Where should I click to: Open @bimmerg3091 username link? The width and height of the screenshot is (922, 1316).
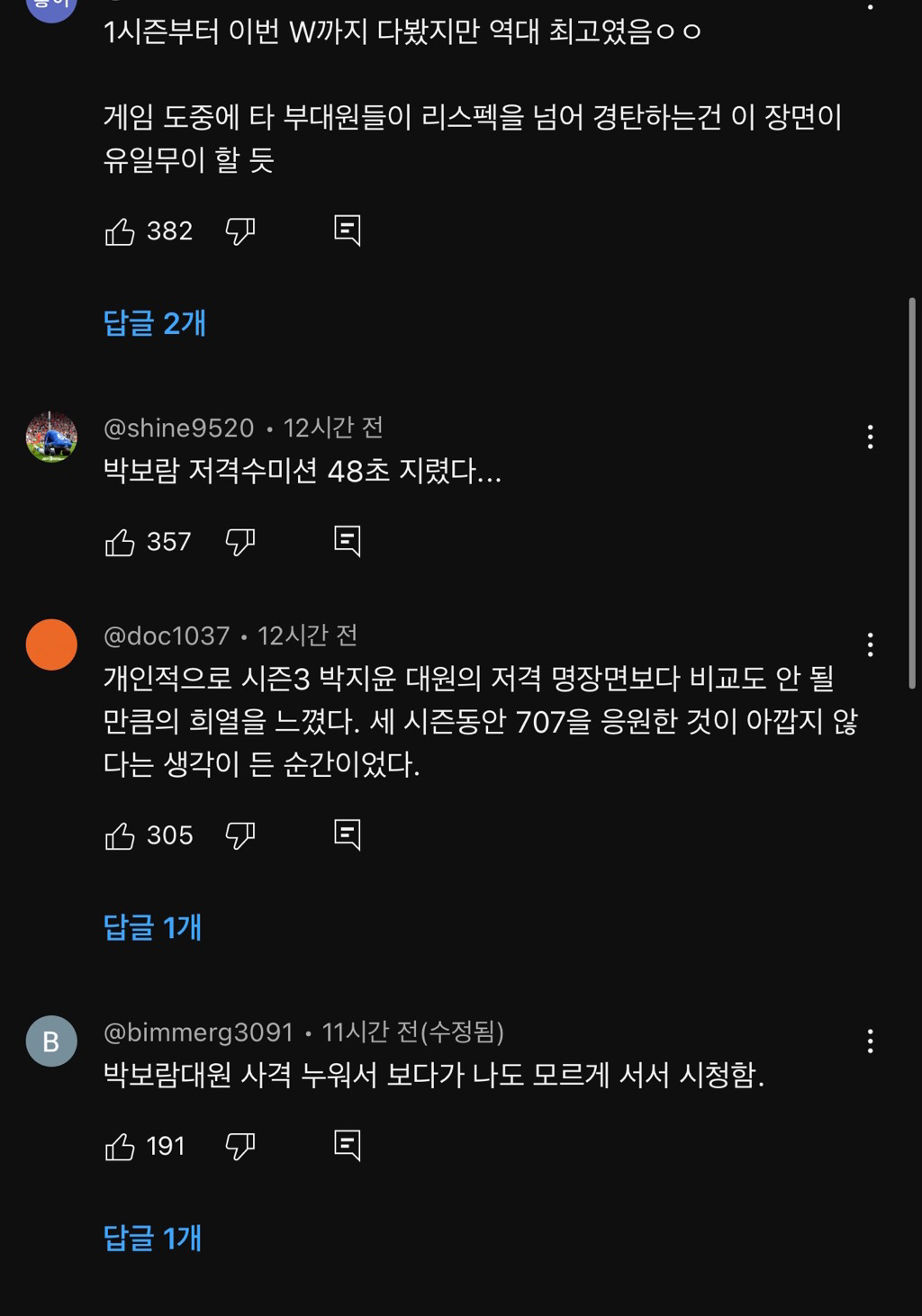(199, 1032)
